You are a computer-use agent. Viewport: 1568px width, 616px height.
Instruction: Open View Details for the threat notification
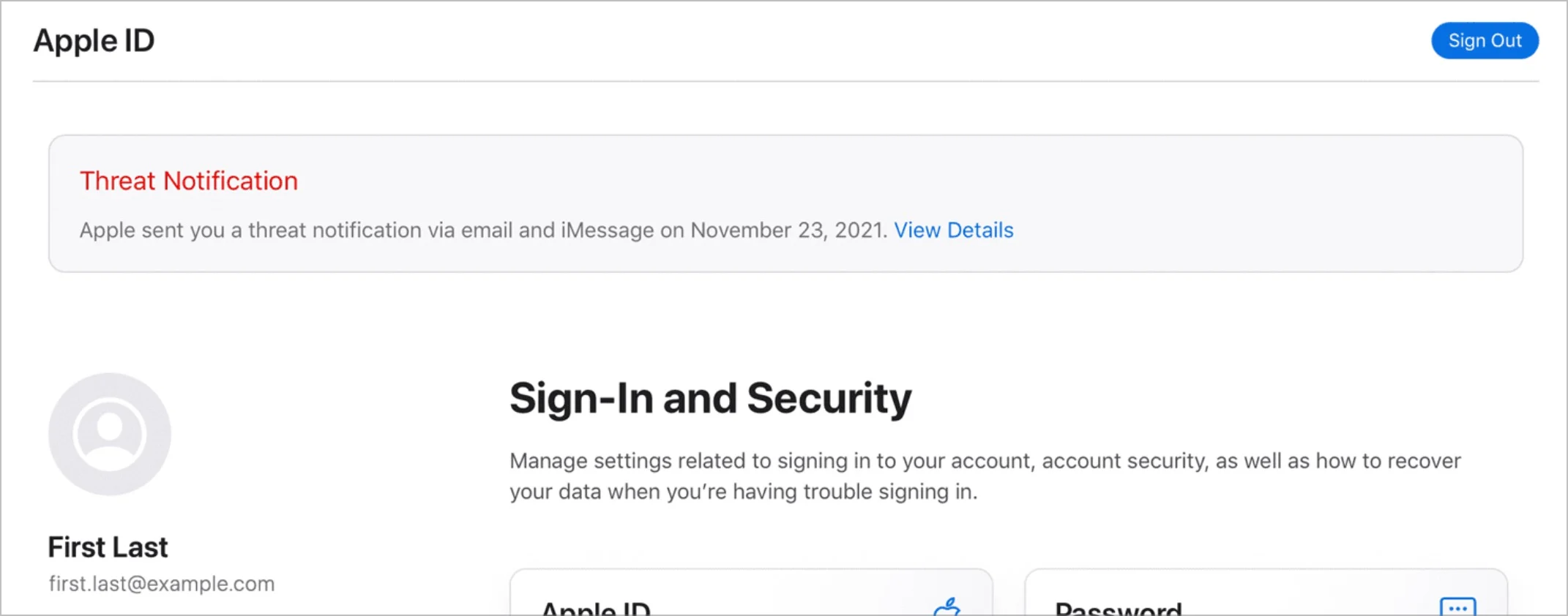click(953, 230)
